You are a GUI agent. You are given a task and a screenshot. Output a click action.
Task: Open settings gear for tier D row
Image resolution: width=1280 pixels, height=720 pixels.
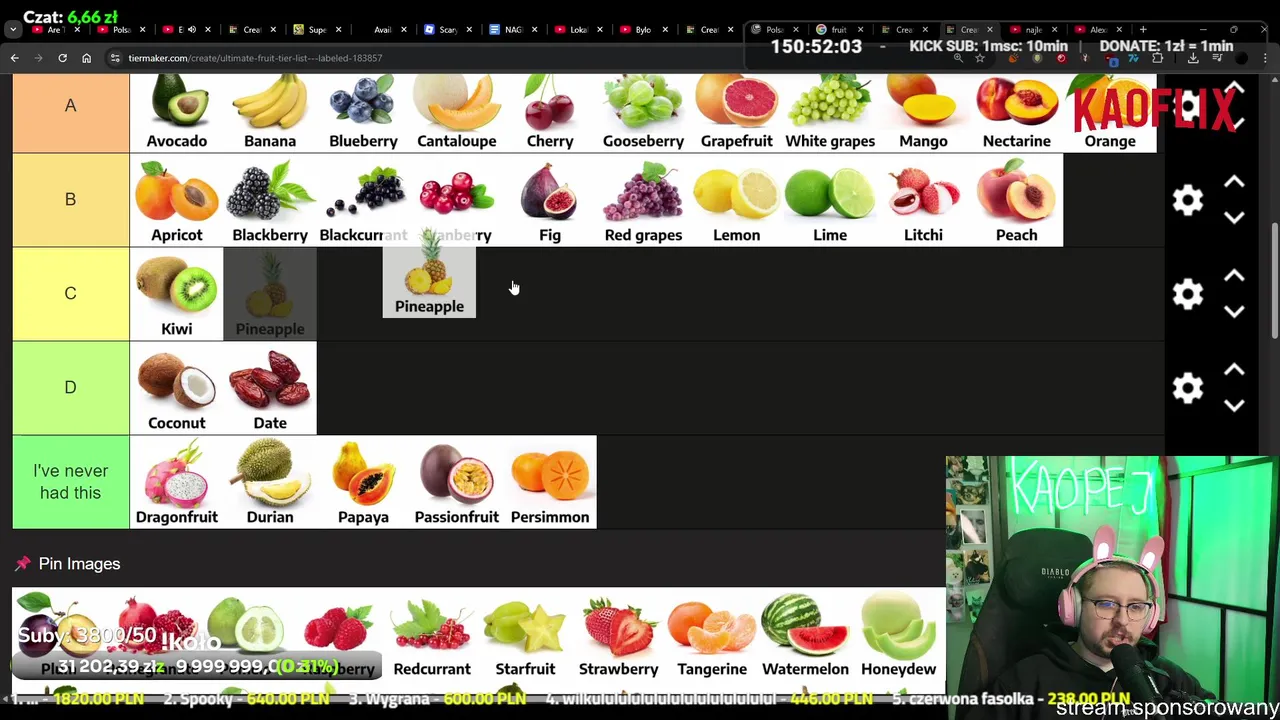click(x=1188, y=388)
